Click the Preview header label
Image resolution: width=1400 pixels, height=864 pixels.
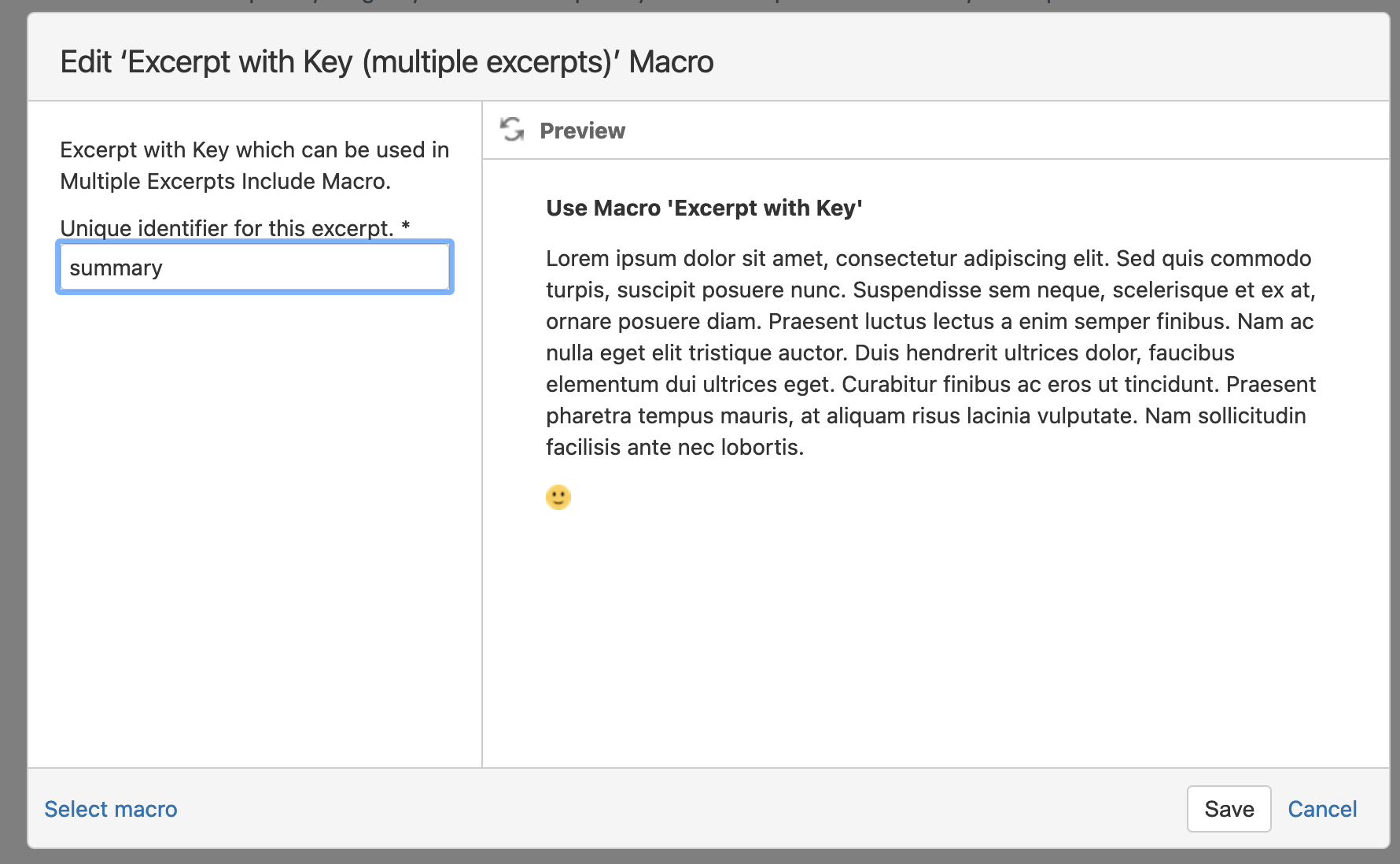pos(582,131)
